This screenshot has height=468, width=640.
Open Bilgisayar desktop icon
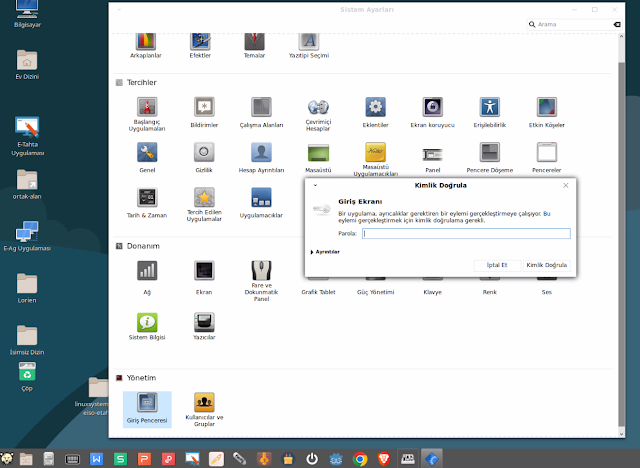[27, 14]
